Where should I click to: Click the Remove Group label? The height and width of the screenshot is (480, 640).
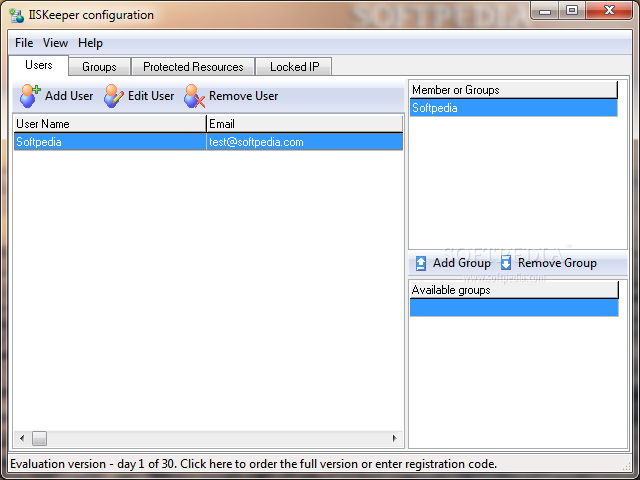tap(557, 263)
